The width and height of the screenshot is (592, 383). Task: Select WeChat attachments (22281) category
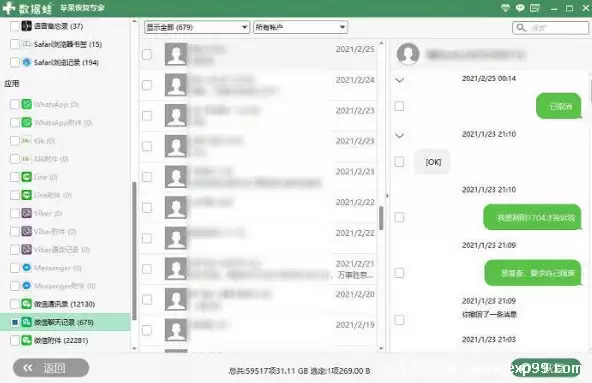click(x=61, y=340)
